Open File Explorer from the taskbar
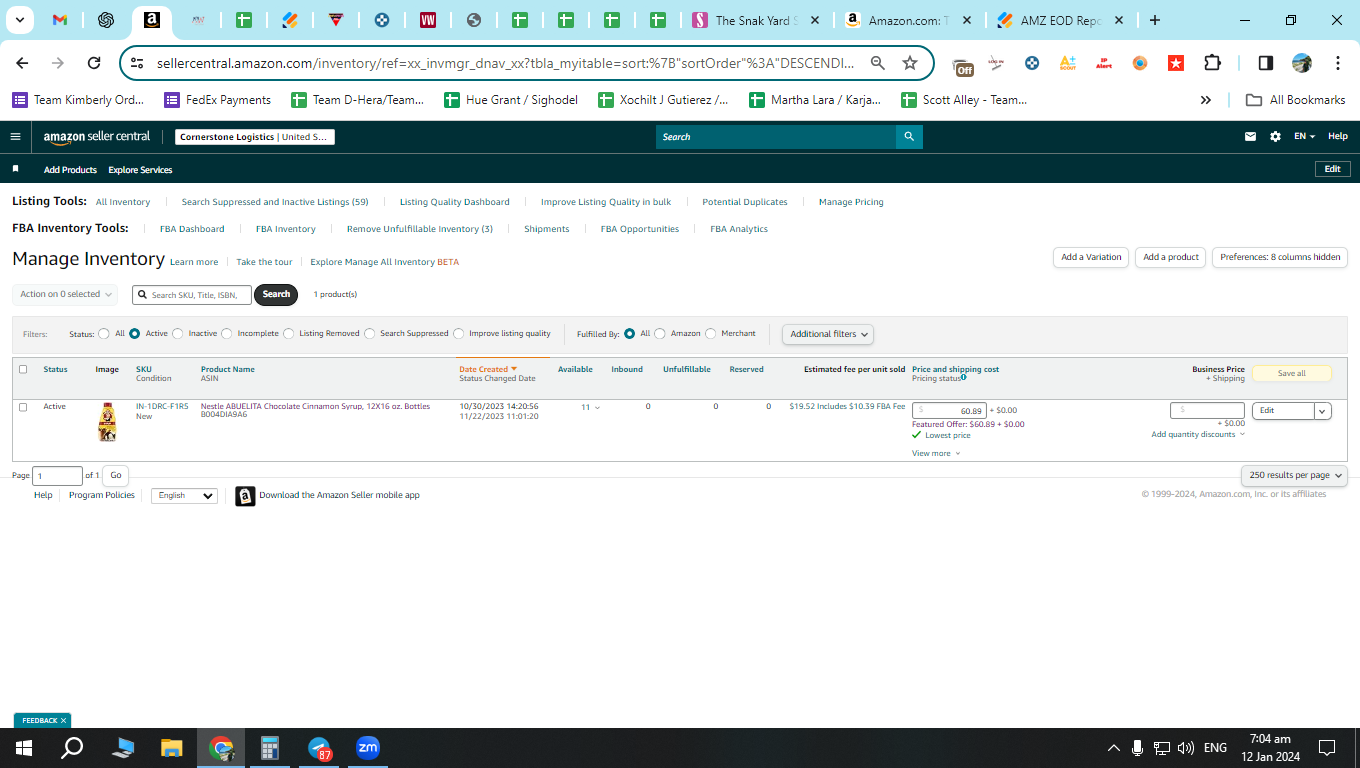 [172, 748]
